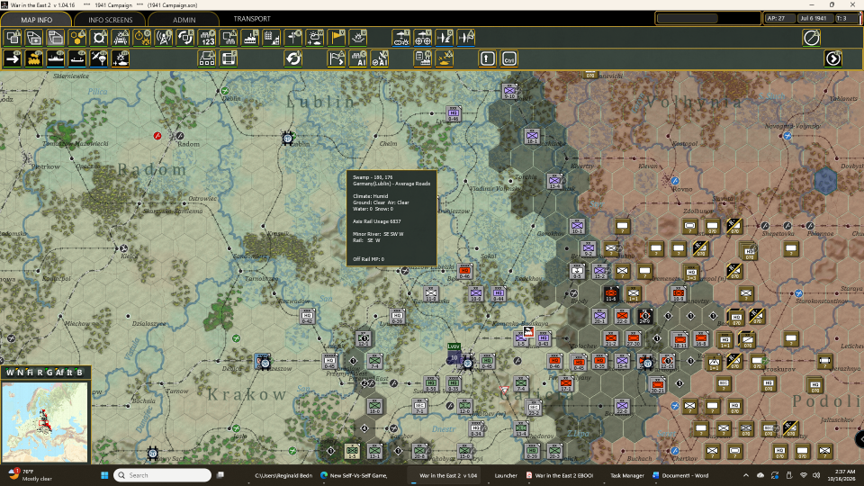Jump map via the Europe minimap thumbnail
Viewport: 864px width, 486px height.
pyautogui.click(x=45, y=422)
